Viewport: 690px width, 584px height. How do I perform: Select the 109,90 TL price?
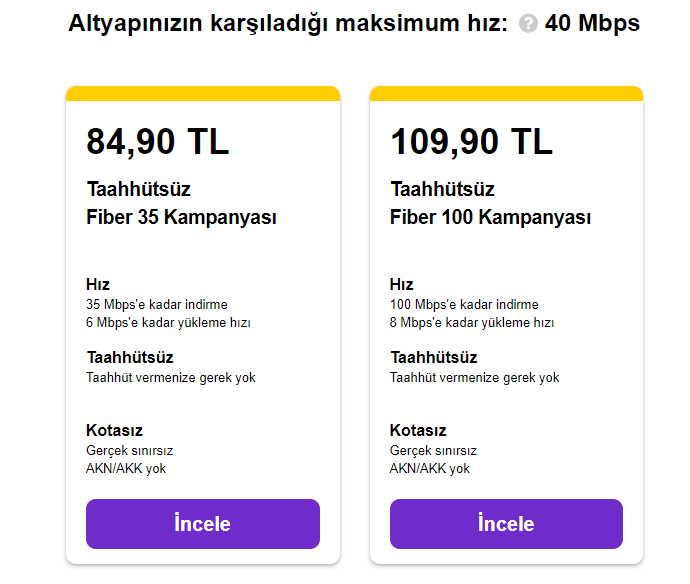click(x=471, y=142)
